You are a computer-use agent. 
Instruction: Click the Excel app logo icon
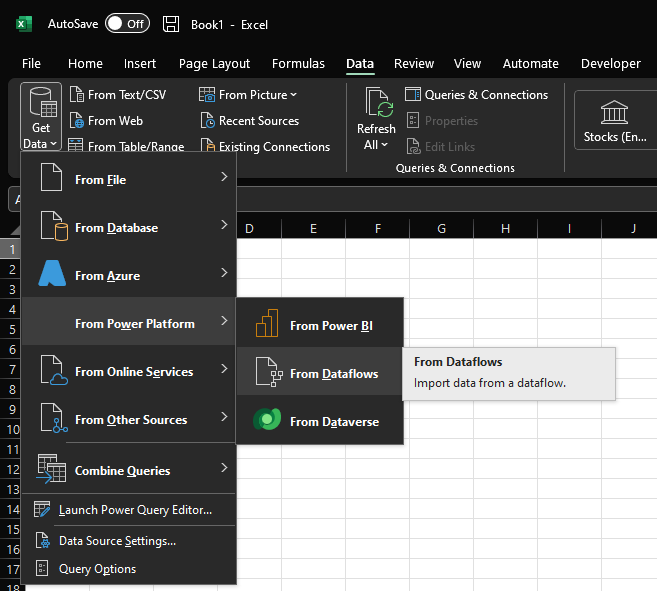point(24,24)
